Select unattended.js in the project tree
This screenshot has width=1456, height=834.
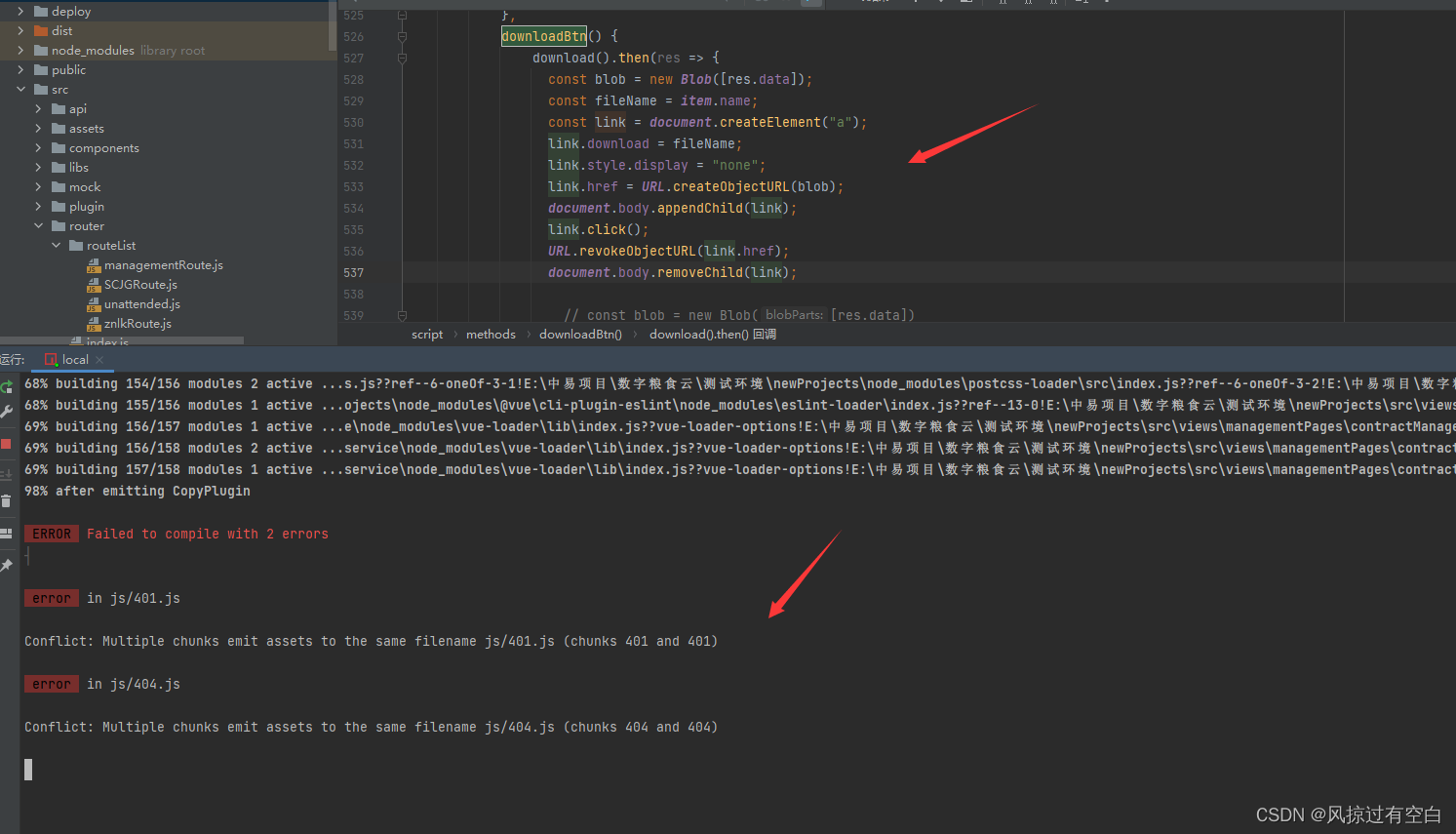pyautogui.click(x=142, y=304)
